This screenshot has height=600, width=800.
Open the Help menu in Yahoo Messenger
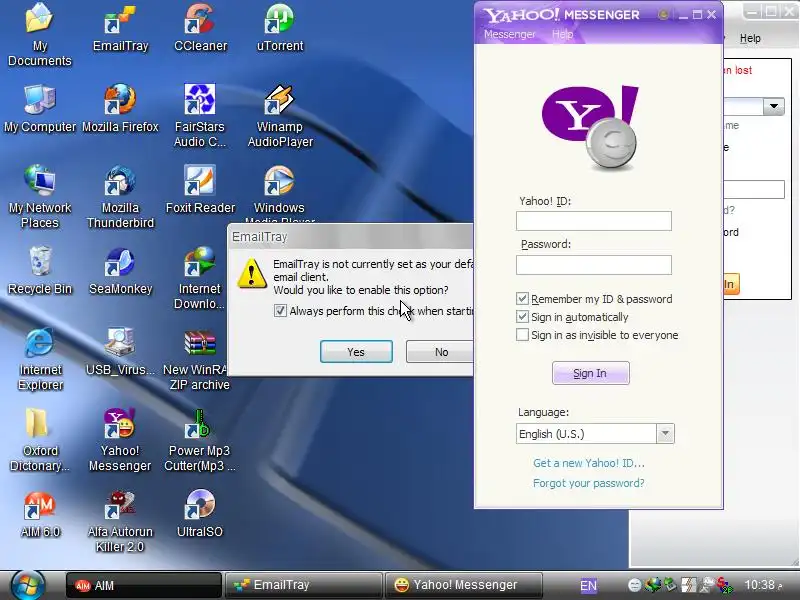563,34
